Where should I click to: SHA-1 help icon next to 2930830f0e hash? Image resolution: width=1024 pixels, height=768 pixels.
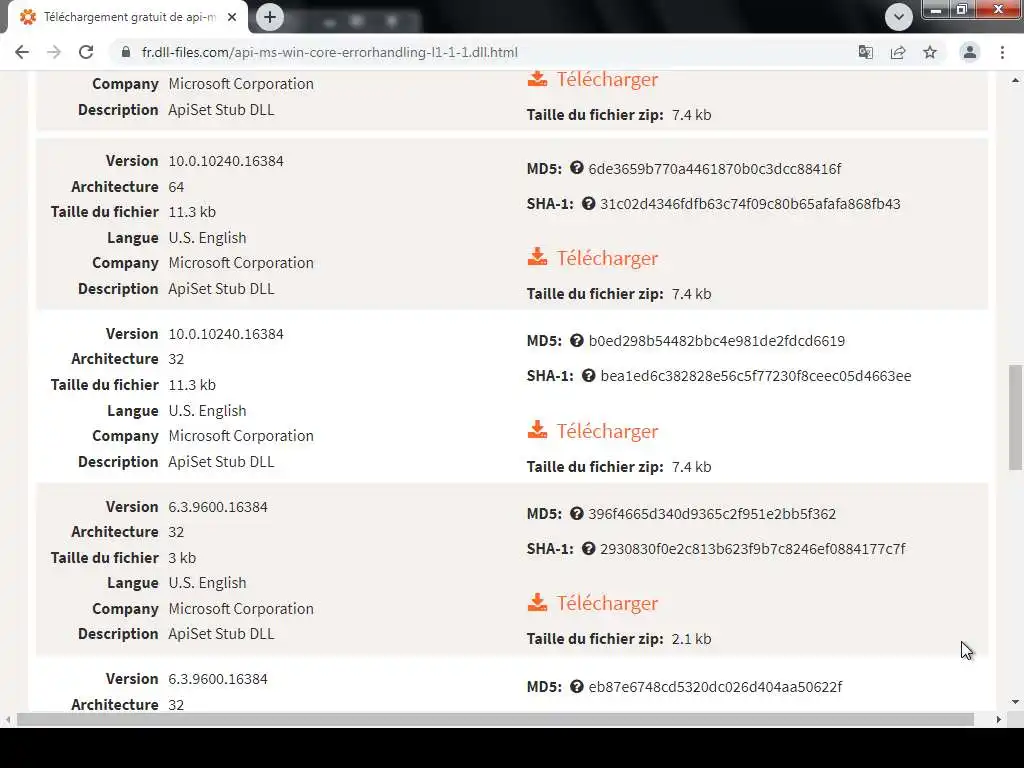(588, 549)
